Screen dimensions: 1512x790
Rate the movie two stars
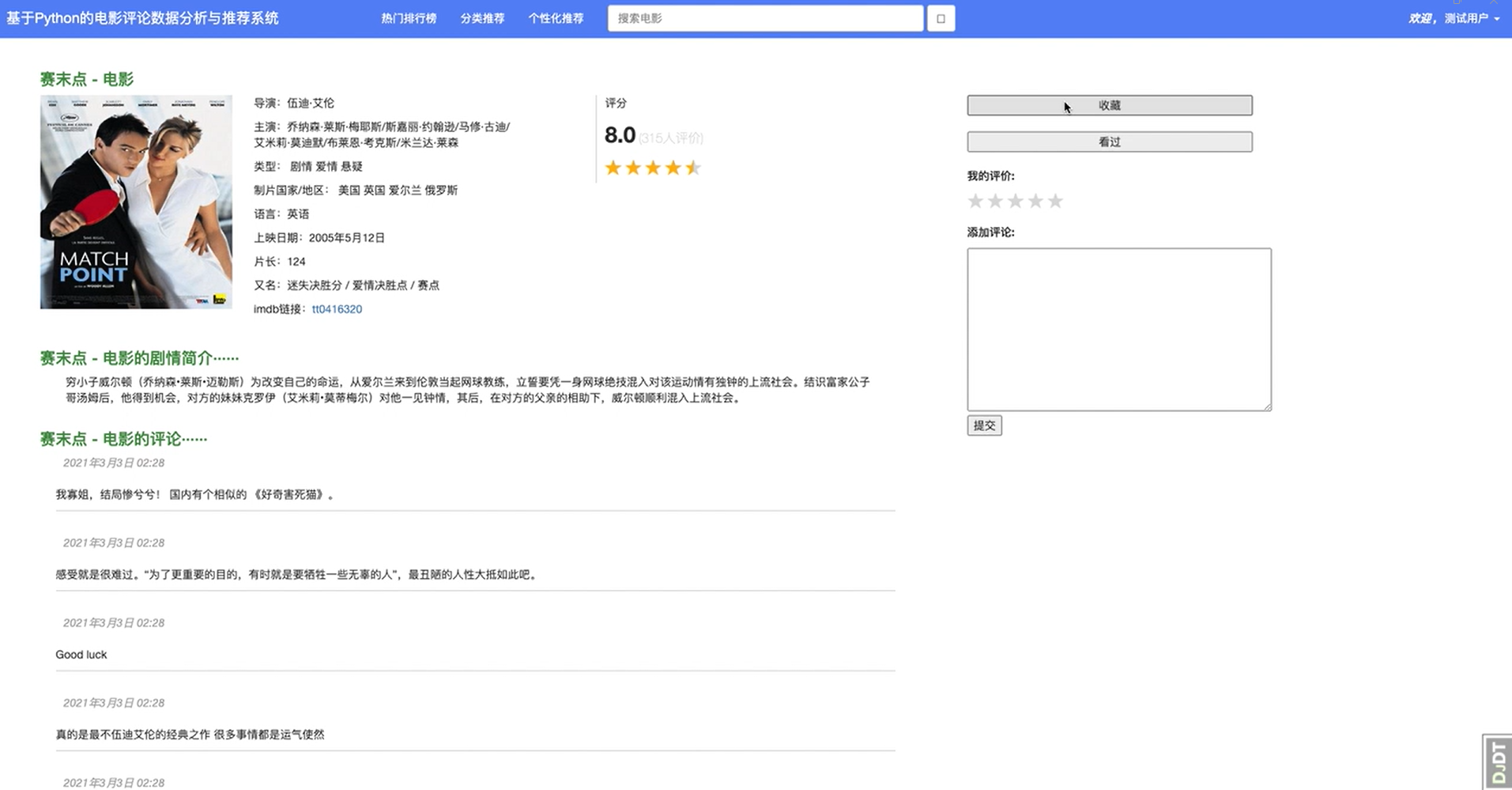coord(995,201)
